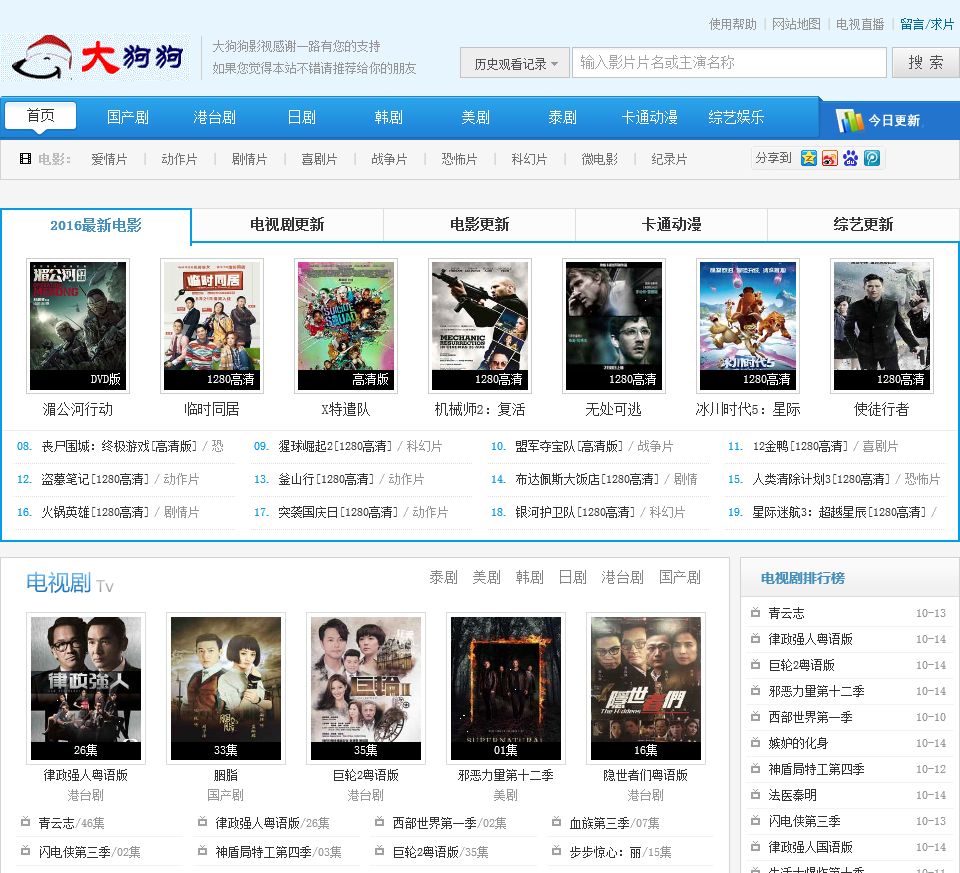Click the movie name search field
This screenshot has height=873, width=960.
[x=729, y=62]
